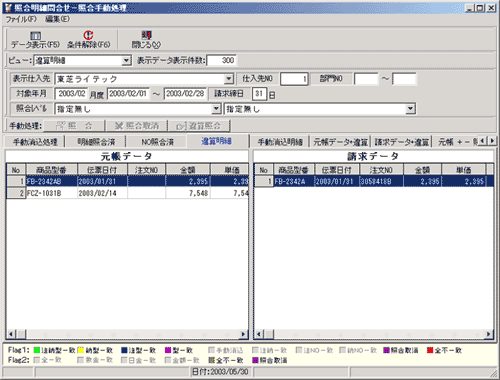Click the 商品型番 column header in 元帳データ
This screenshot has width=500, height=380.
(x=52, y=170)
